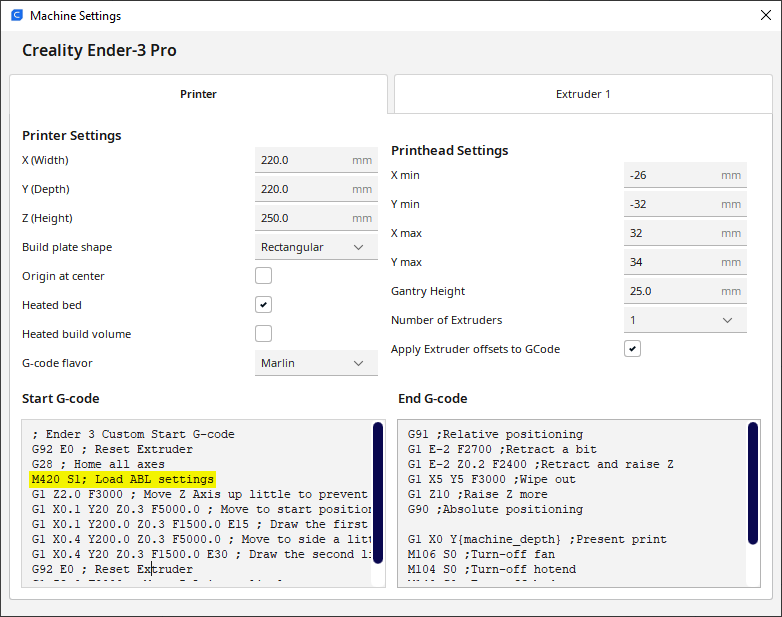Click the highlighted M420 S1 line
The image size is (782, 617).
pos(123,479)
